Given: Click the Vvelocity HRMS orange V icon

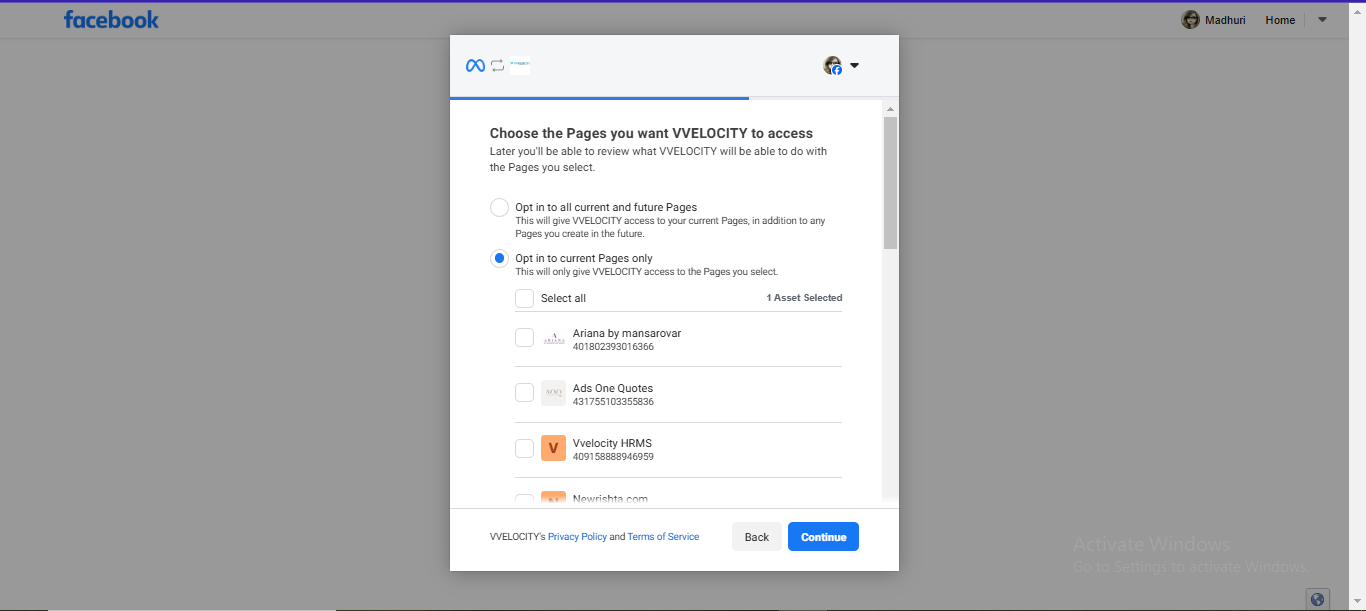Looking at the screenshot, I should coord(553,448).
